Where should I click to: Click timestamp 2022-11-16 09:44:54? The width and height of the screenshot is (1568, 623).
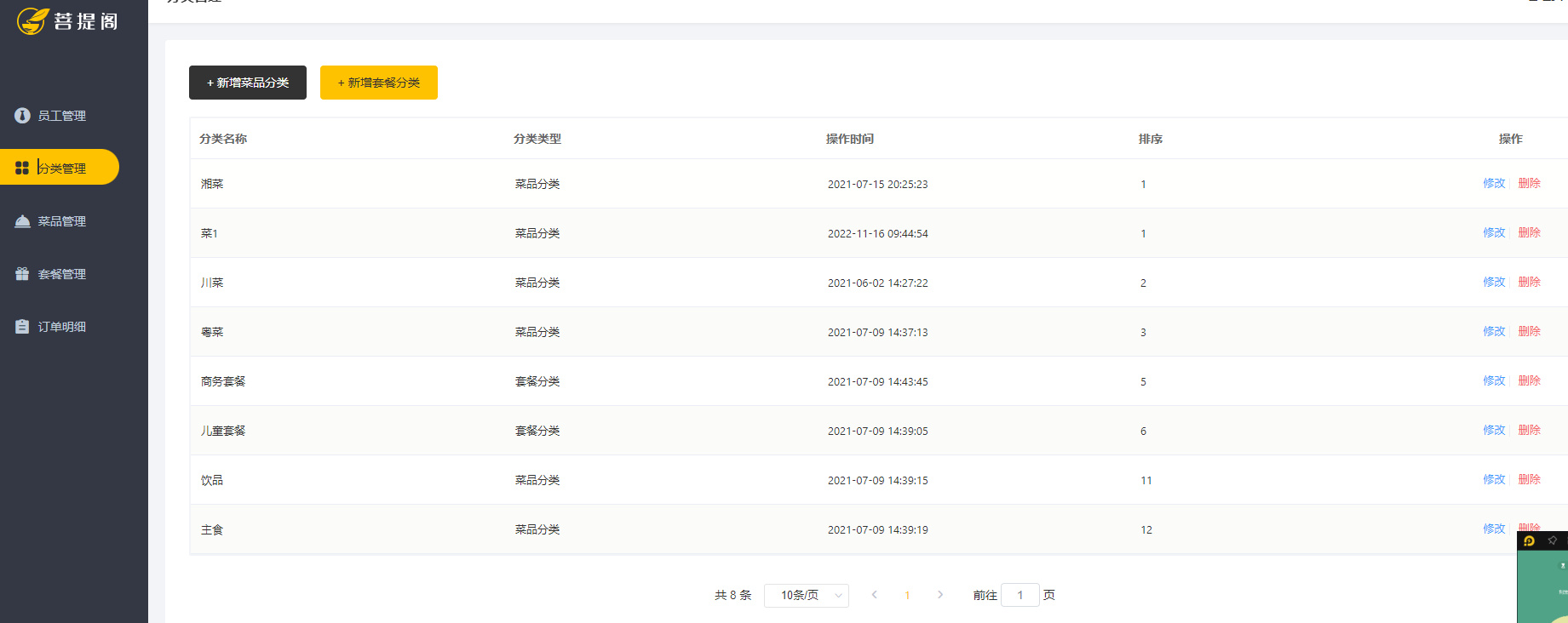coord(878,233)
